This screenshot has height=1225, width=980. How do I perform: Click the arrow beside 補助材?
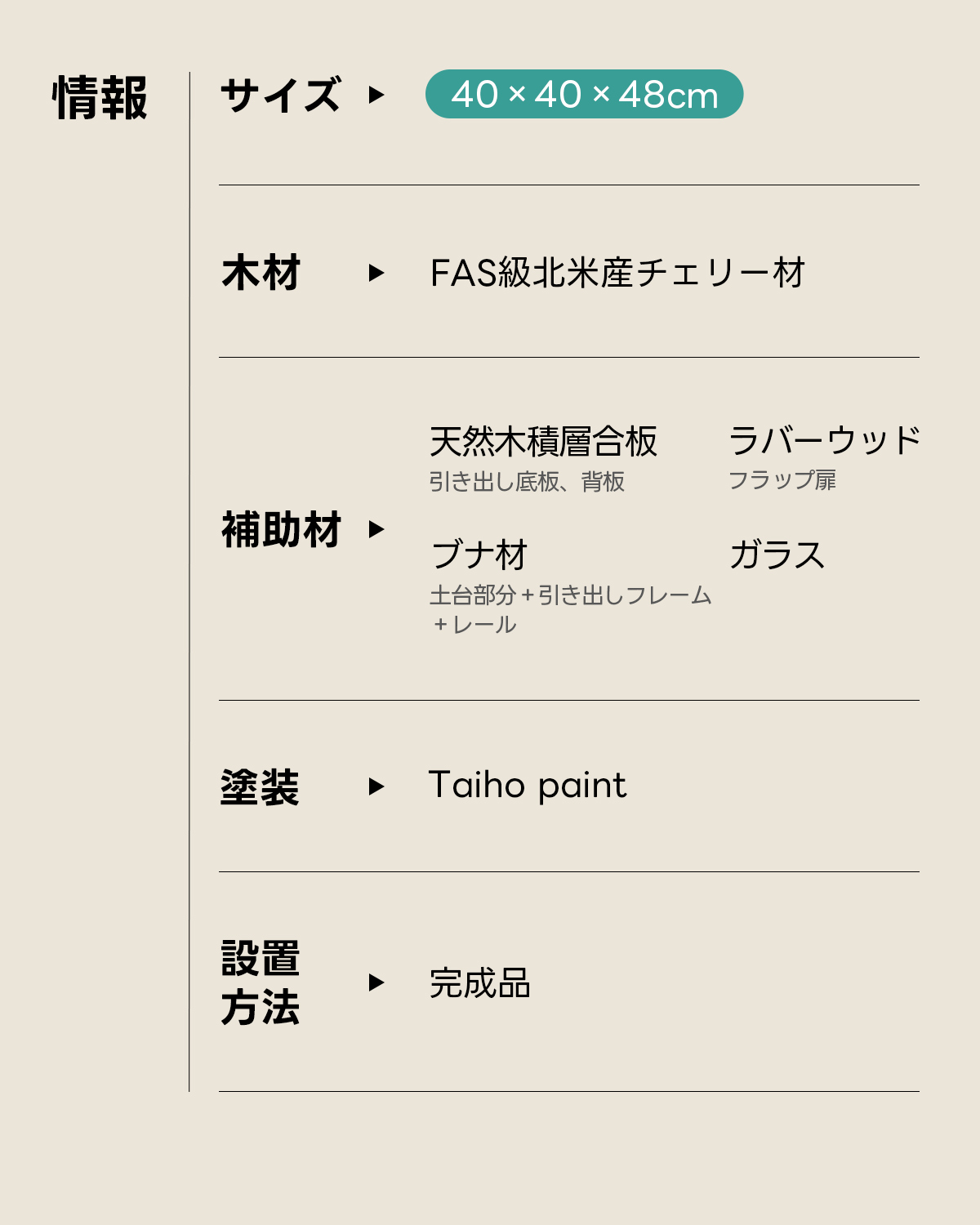[376, 529]
